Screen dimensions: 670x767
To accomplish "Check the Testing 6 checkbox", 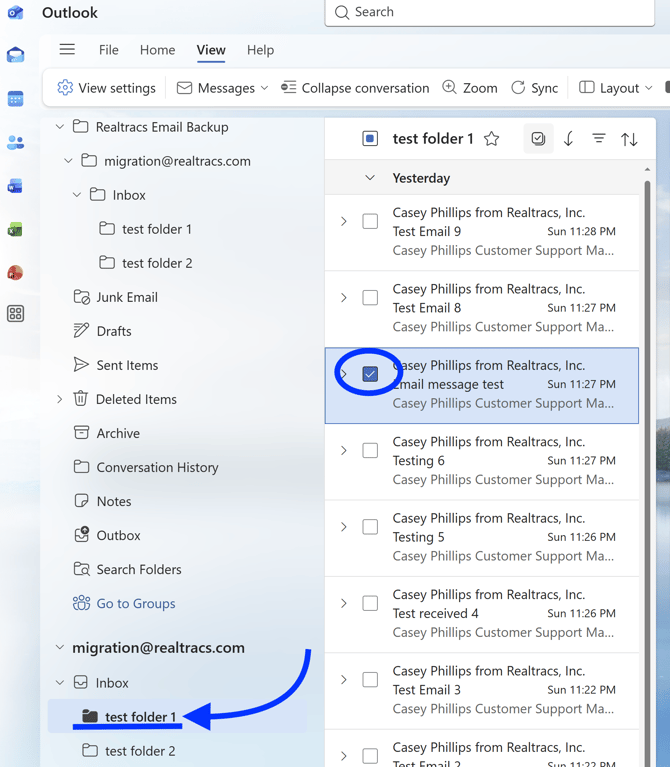I will 370,451.
